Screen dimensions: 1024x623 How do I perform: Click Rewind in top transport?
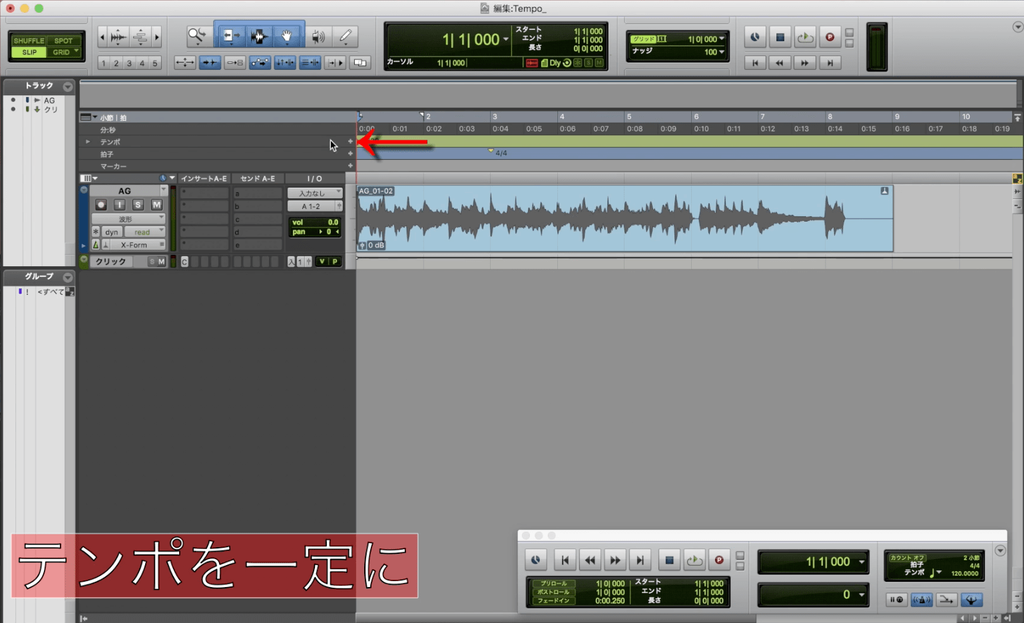point(780,63)
